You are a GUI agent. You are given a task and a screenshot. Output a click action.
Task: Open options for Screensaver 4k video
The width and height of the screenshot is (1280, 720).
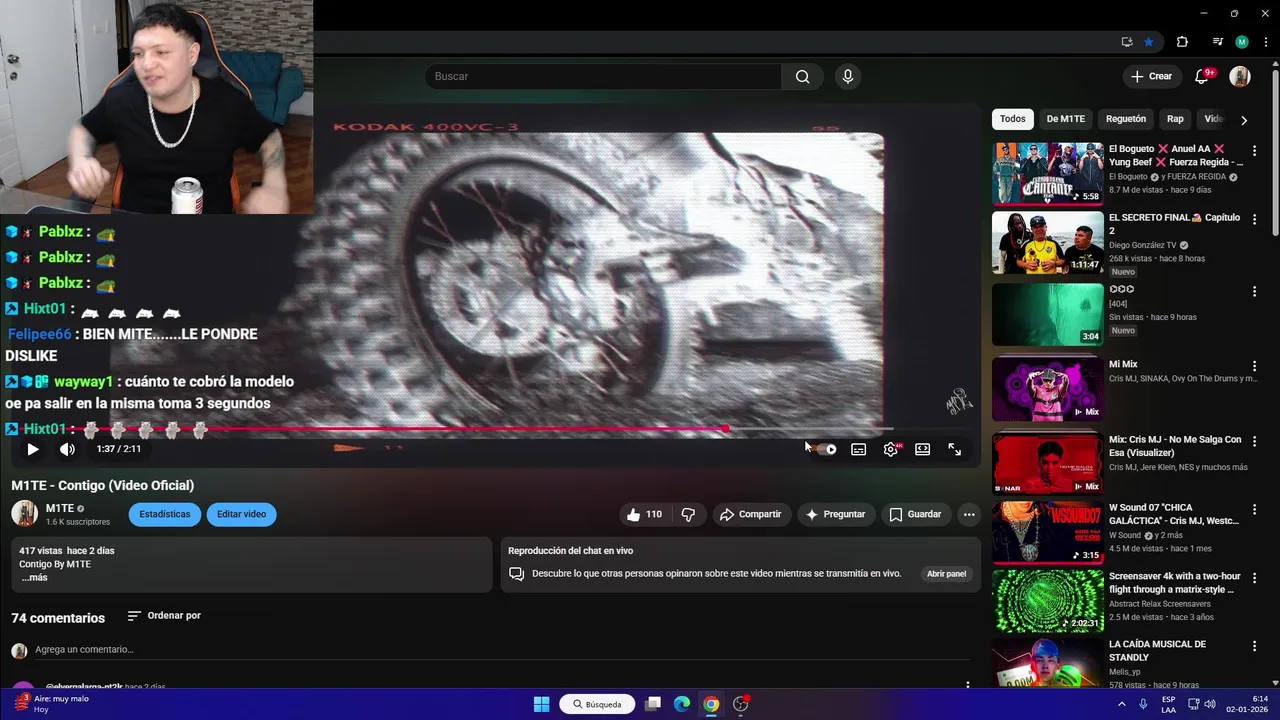pos(1254,578)
